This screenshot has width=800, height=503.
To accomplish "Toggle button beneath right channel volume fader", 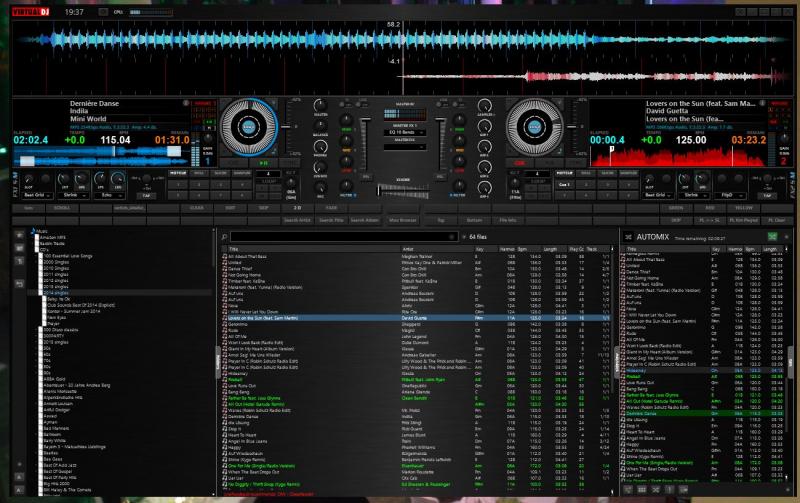I will [x=439, y=177].
